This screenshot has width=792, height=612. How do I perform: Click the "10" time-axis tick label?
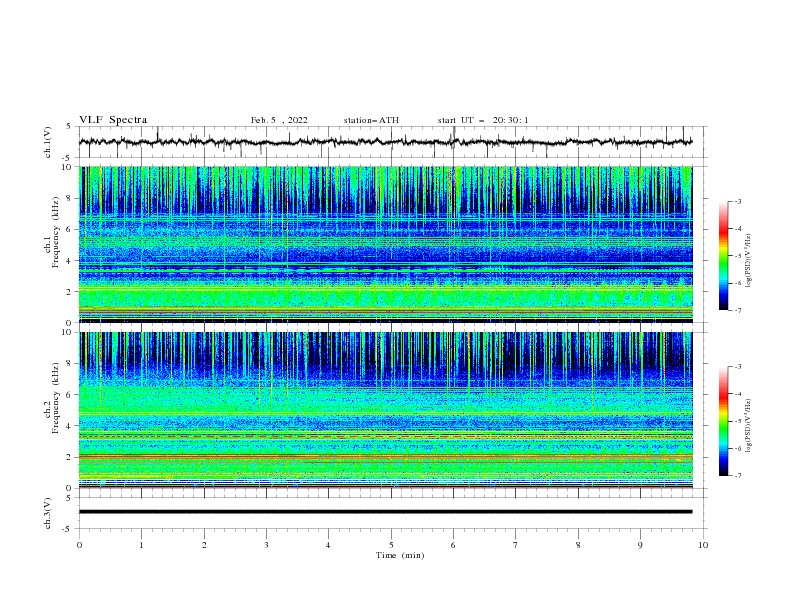703,545
